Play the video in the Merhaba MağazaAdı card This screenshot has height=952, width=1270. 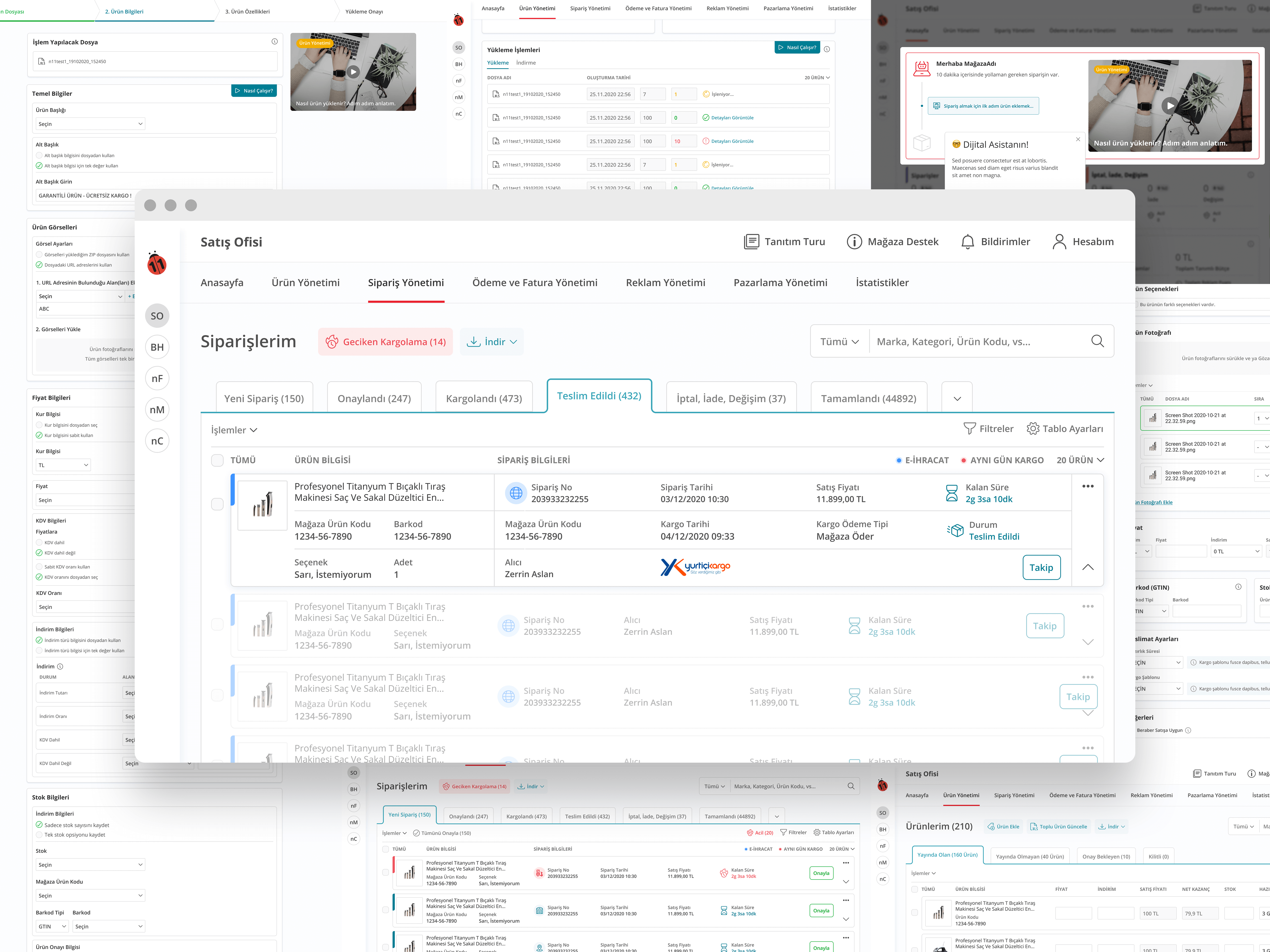click(x=1169, y=106)
